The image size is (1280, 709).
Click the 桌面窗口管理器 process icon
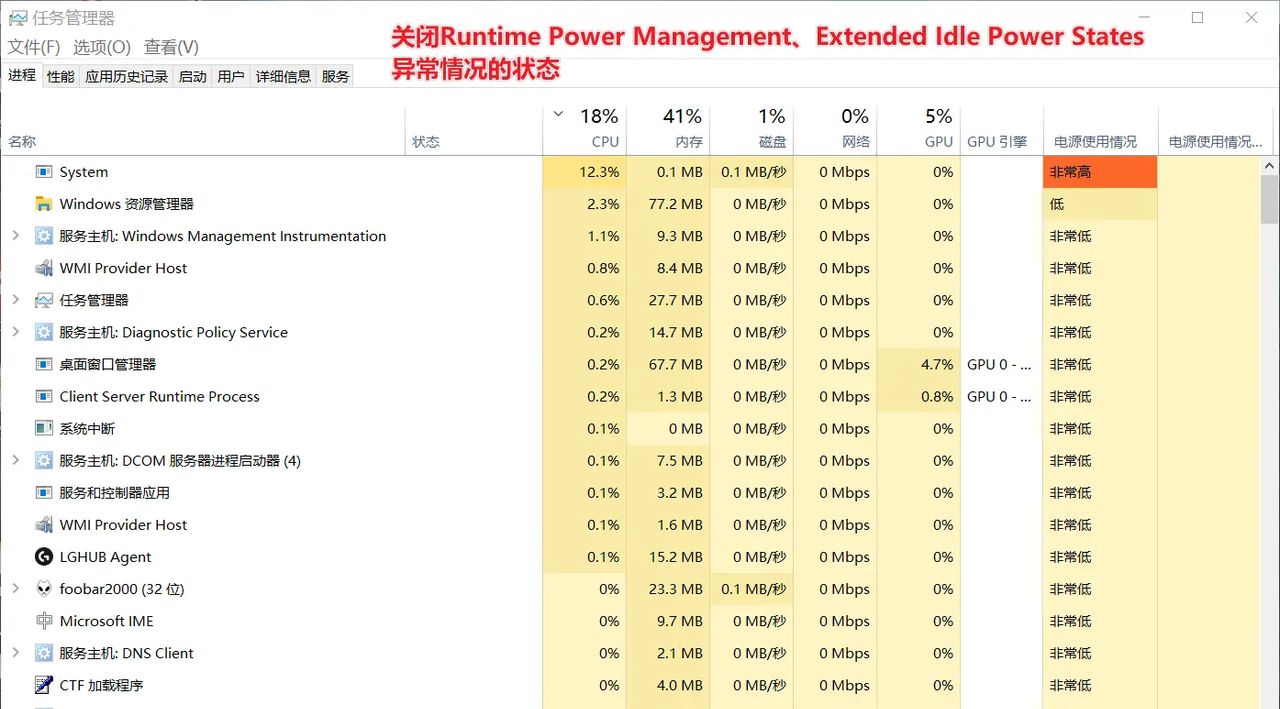[x=42, y=364]
